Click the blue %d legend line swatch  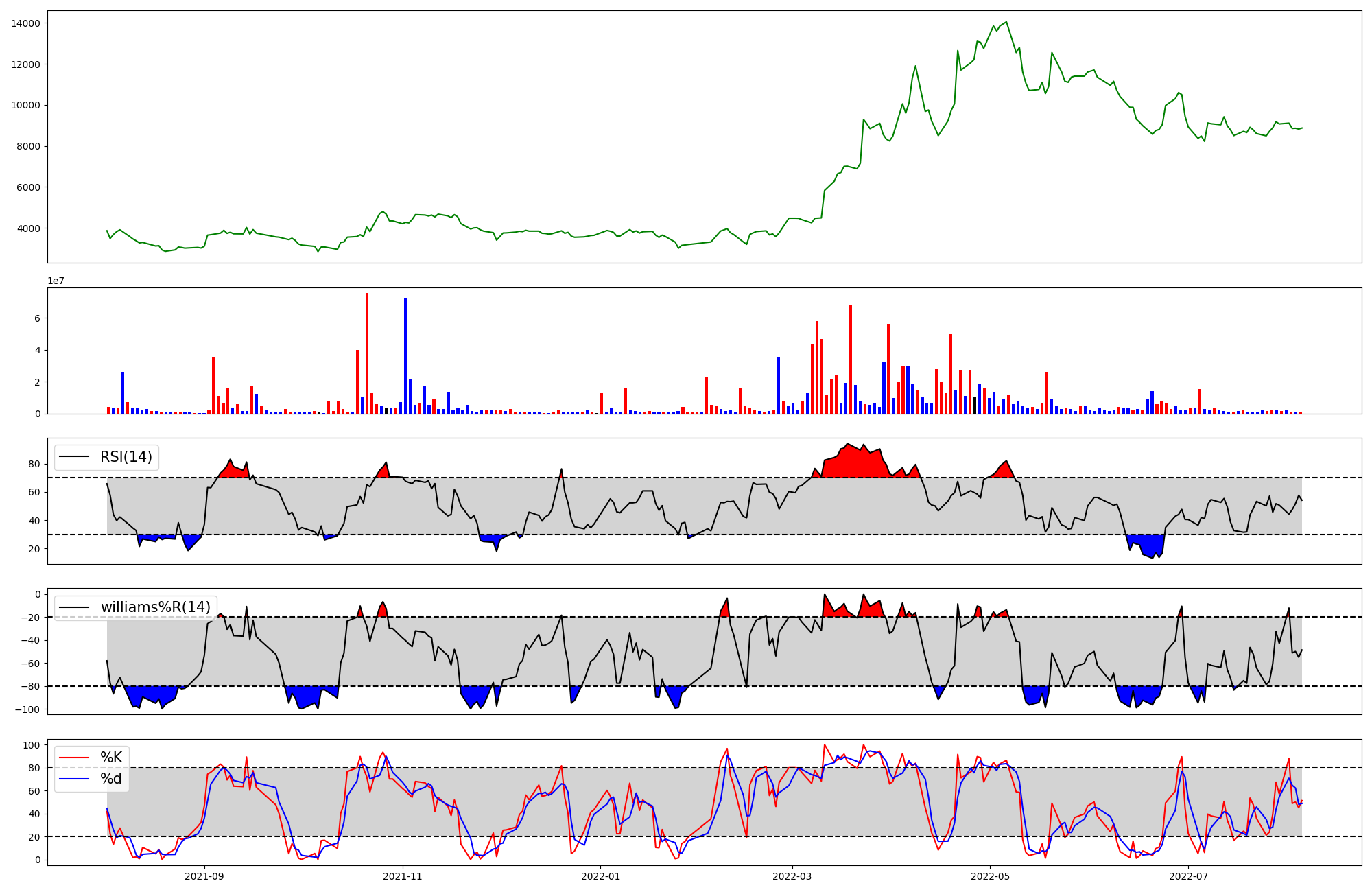click(x=75, y=779)
